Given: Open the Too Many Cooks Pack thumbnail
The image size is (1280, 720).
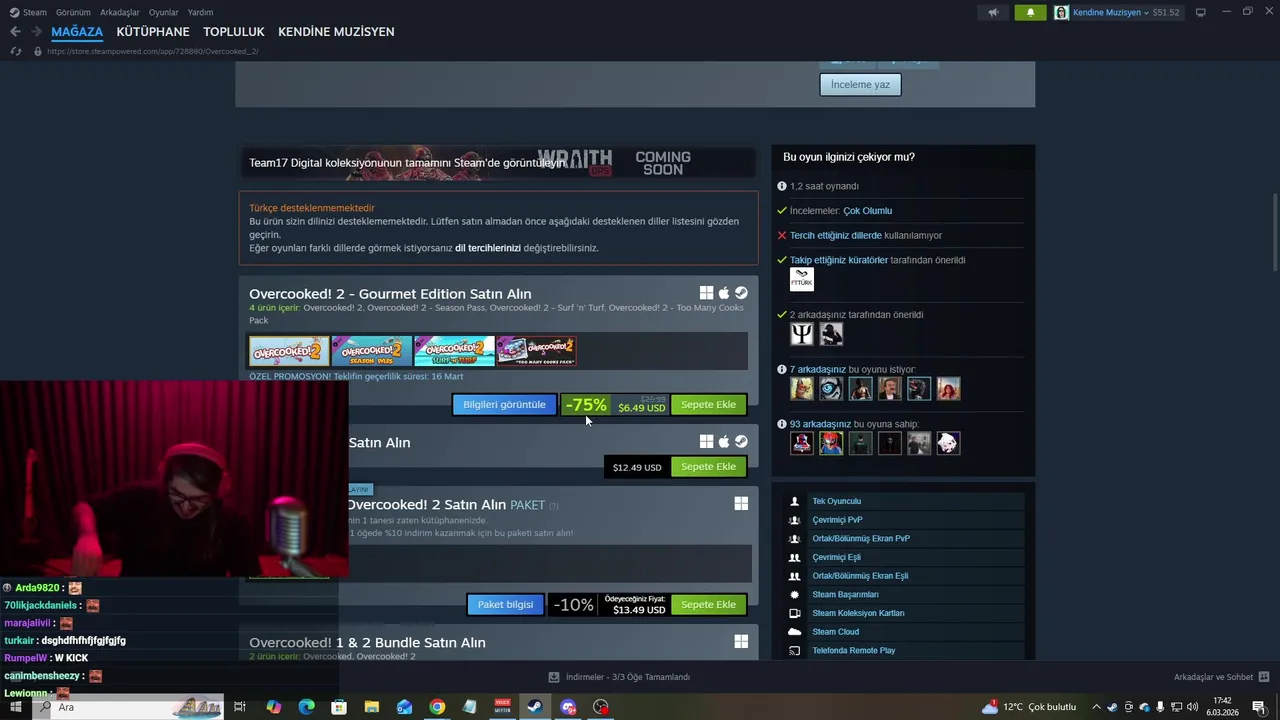Looking at the screenshot, I should click(x=536, y=351).
